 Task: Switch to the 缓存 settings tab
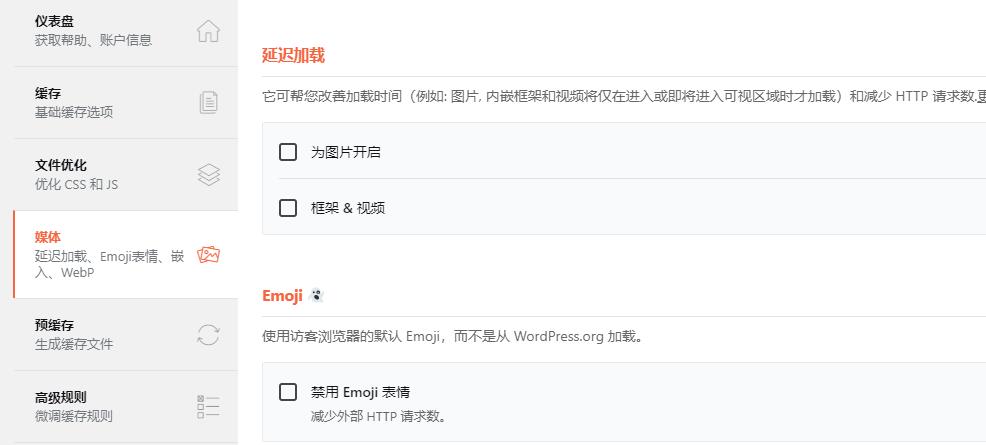pyautogui.click(x=126, y=102)
